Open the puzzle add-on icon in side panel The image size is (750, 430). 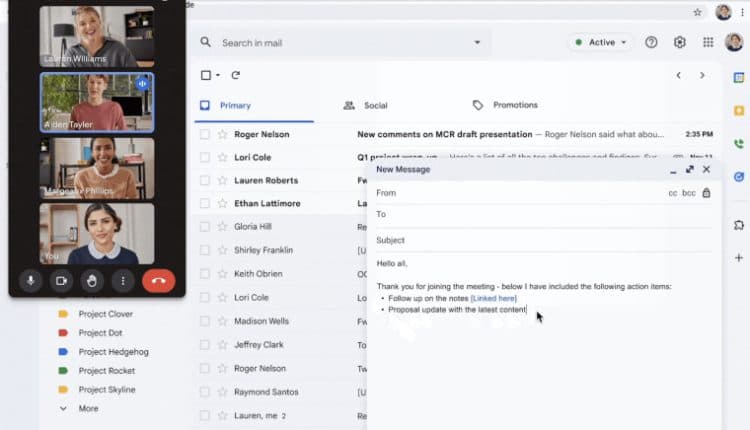[x=739, y=225]
